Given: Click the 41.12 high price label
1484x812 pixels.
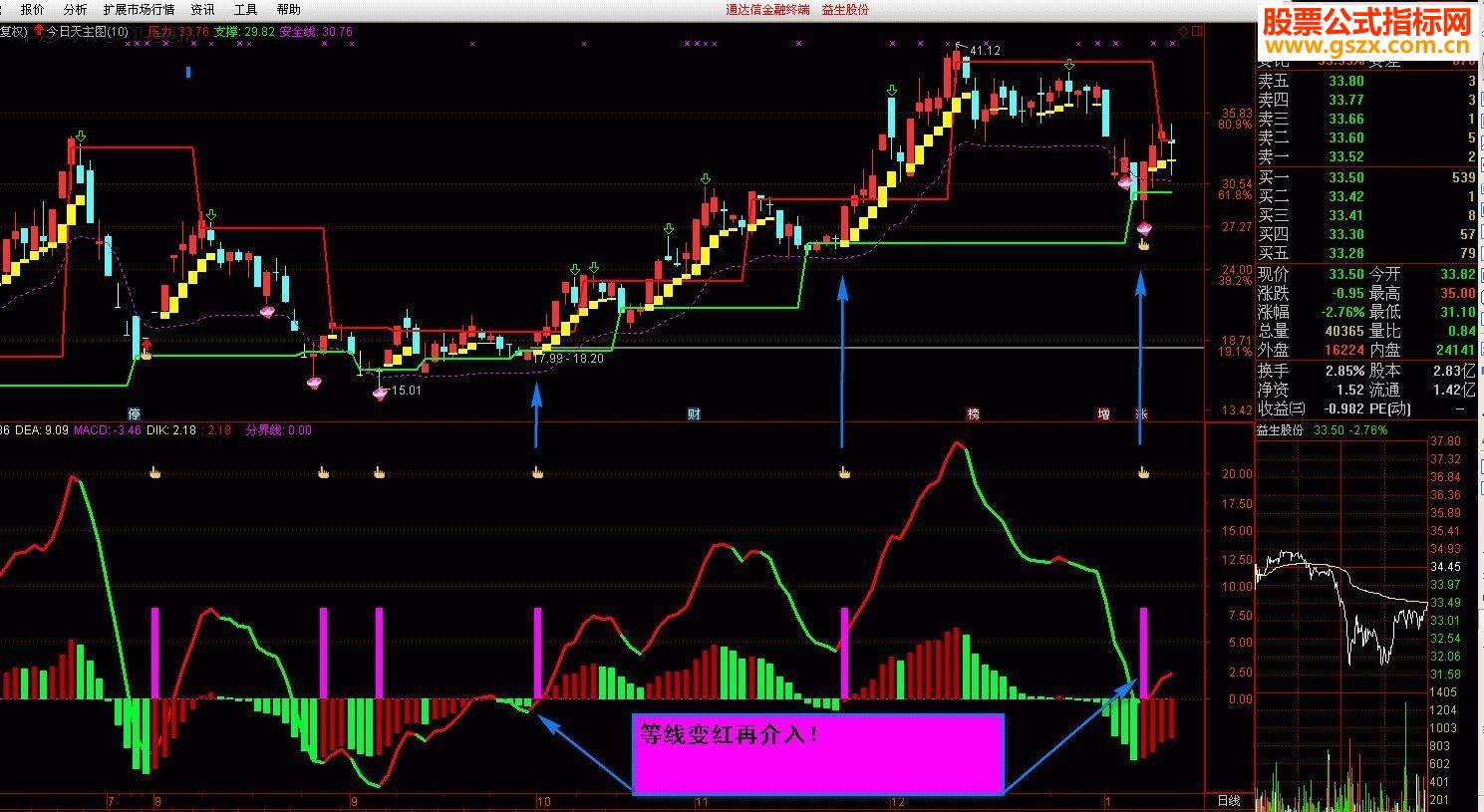Looking at the screenshot, I should coord(985,51).
